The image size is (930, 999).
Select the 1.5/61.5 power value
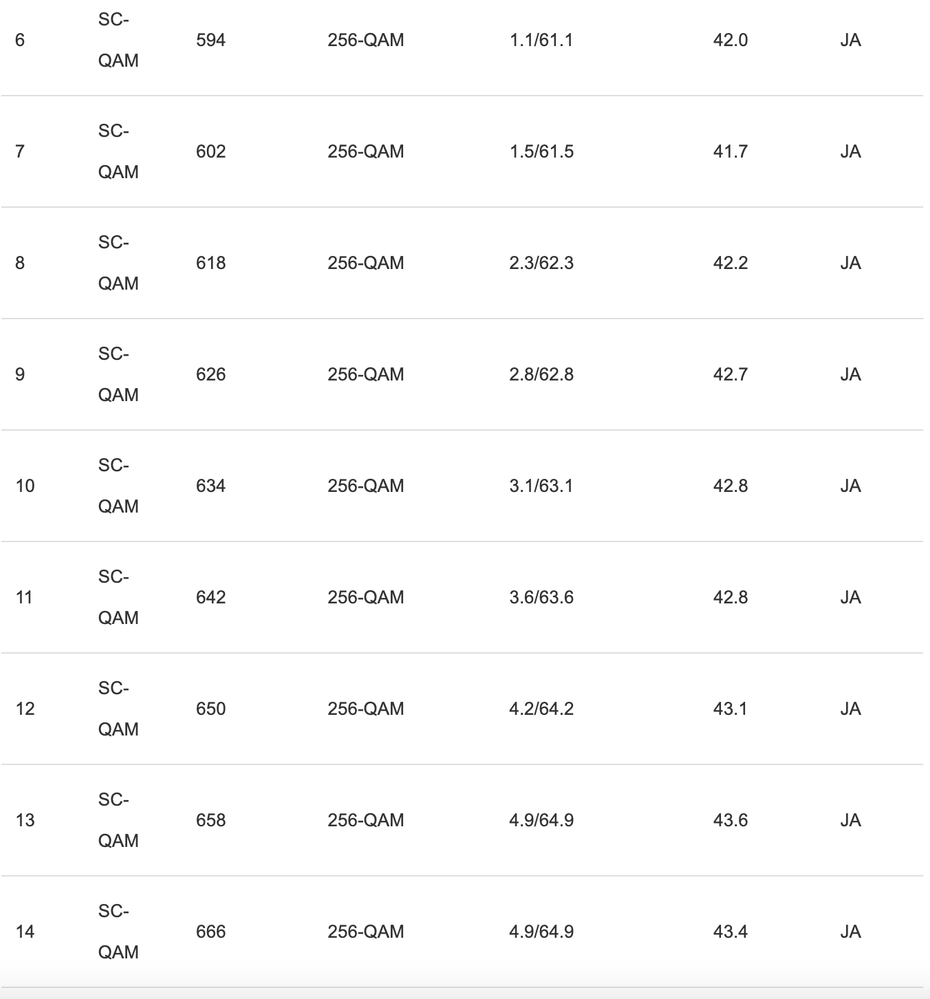point(541,152)
